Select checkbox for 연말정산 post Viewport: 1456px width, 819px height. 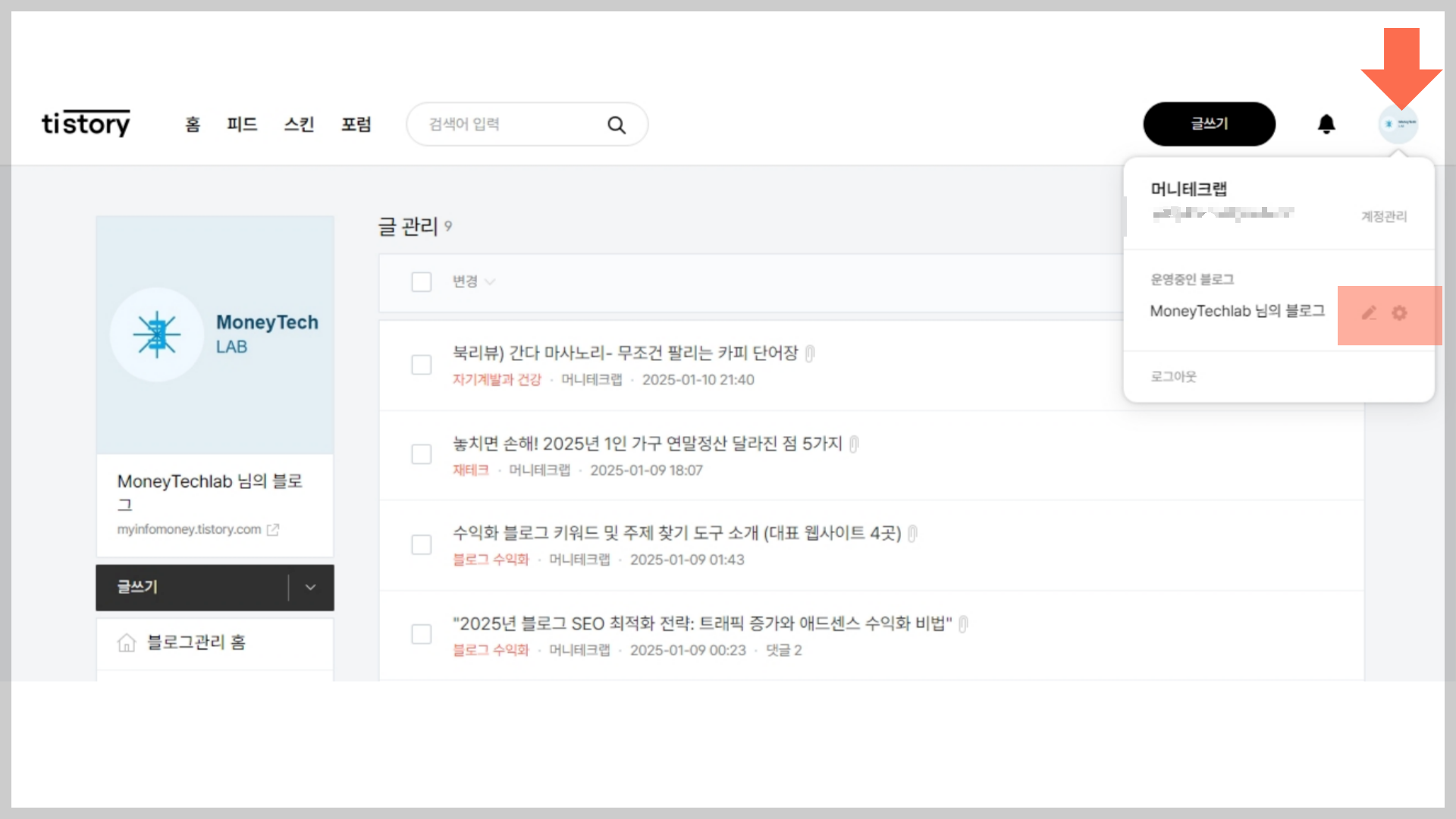click(x=421, y=455)
